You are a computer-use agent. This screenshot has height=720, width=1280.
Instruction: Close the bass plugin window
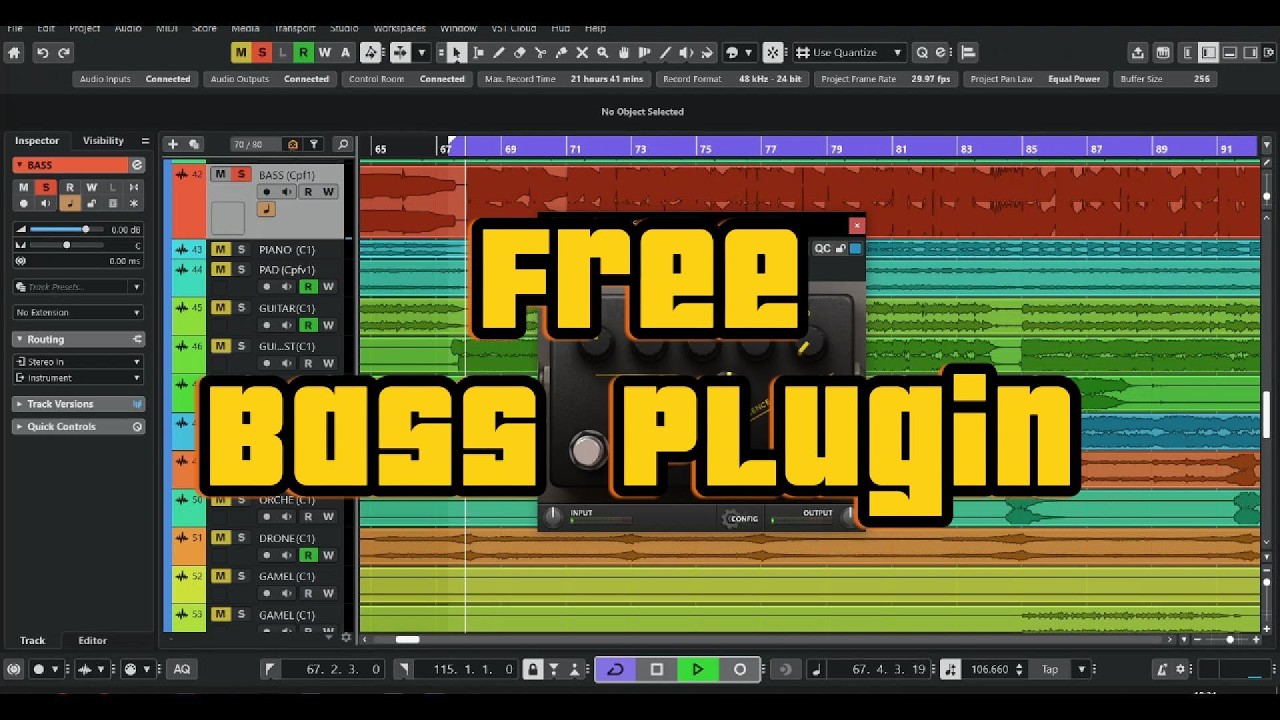pyautogui.click(x=856, y=226)
